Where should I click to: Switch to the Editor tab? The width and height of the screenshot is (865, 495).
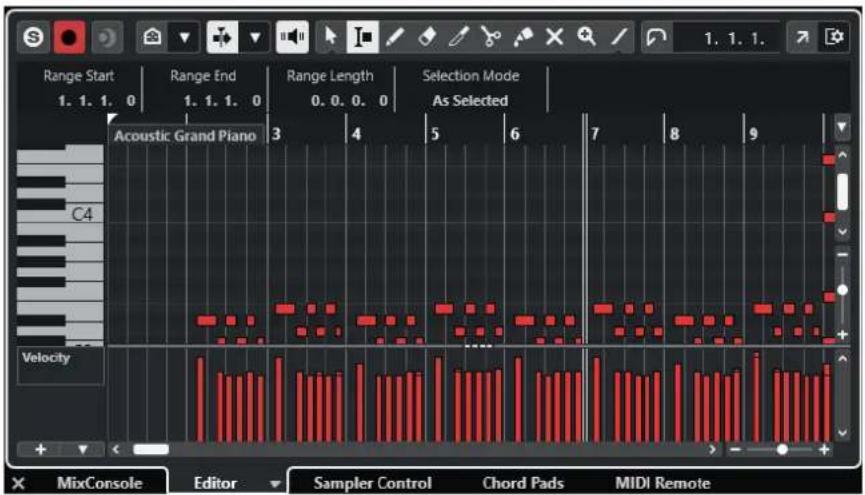click(x=215, y=483)
